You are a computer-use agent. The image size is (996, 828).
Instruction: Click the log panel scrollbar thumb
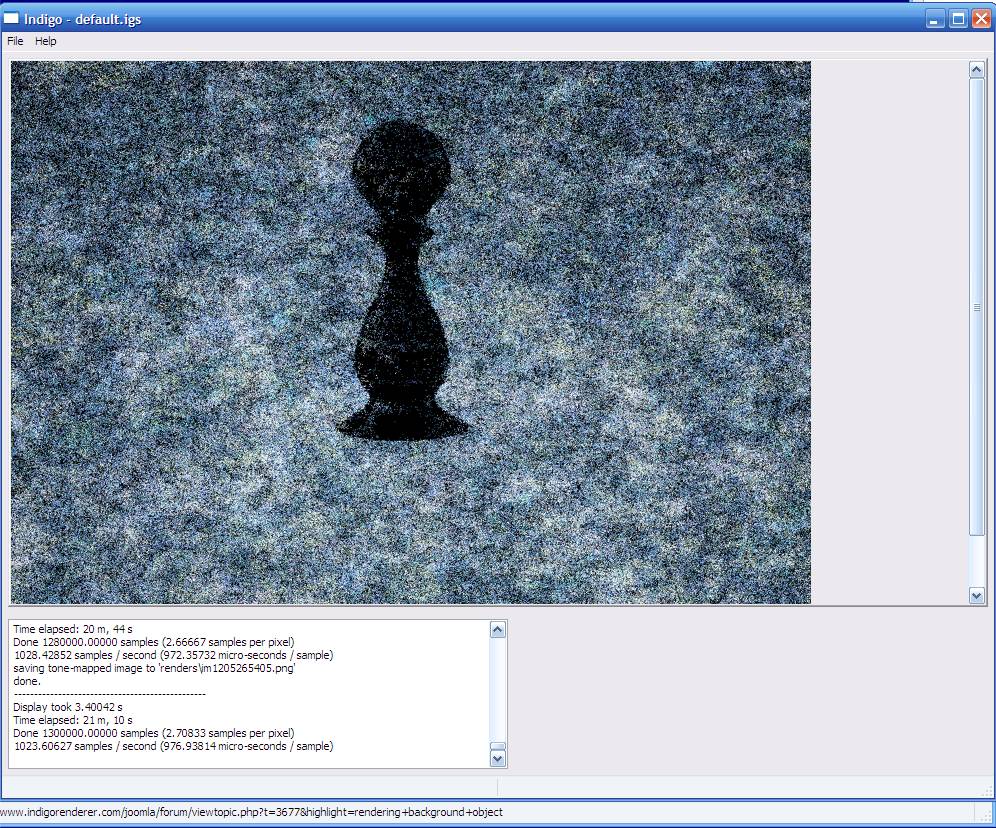coord(497,746)
